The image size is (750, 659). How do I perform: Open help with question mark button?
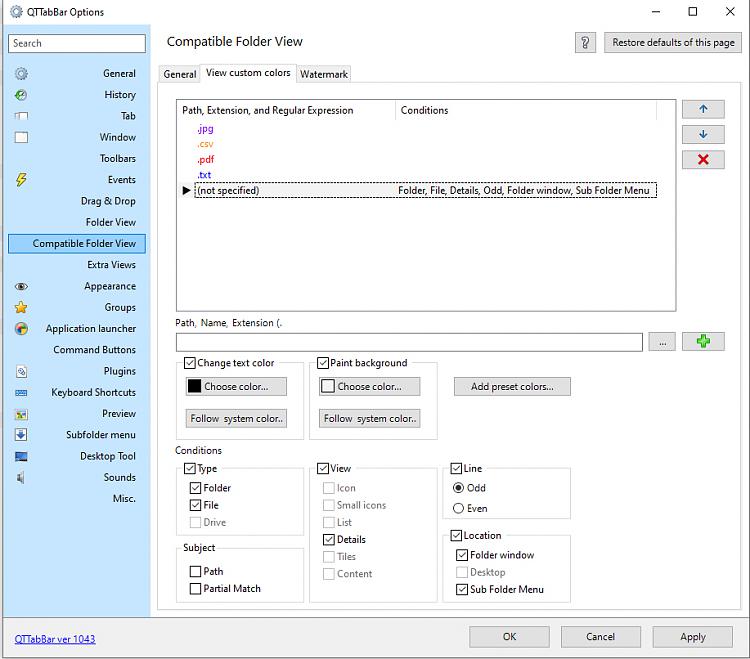tap(585, 43)
